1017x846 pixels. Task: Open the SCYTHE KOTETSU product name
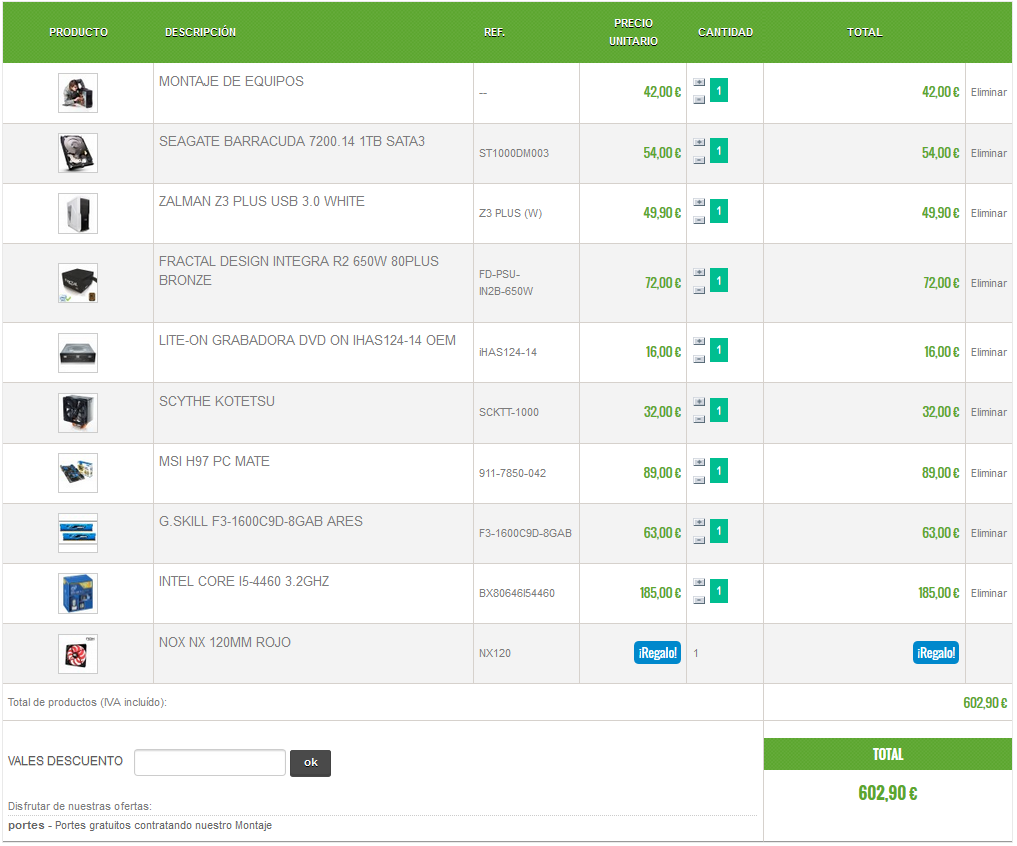pyautogui.click(x=217, y=402)
